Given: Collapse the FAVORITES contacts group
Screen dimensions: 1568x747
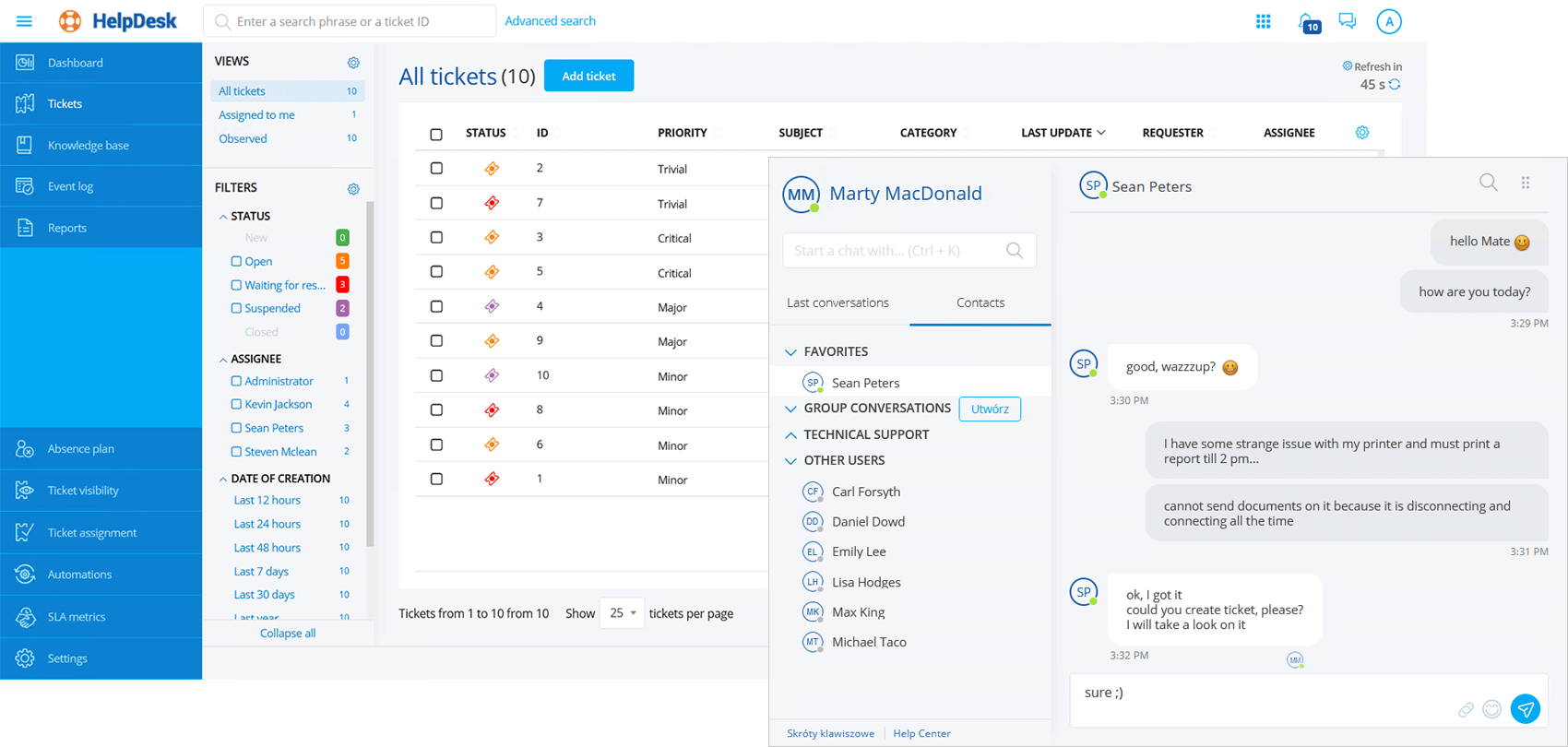Looking at the screenshot, I should tap(790, 352).
